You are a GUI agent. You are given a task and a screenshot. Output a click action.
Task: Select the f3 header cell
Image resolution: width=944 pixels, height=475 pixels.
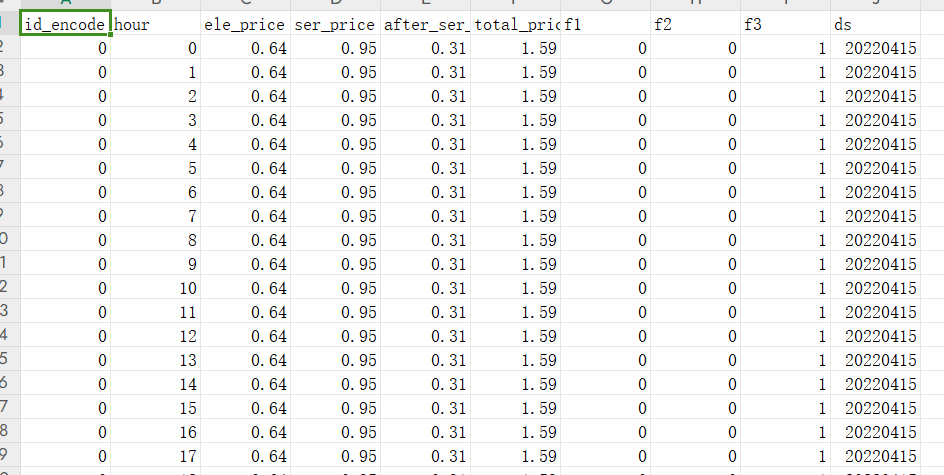point(785,24)
